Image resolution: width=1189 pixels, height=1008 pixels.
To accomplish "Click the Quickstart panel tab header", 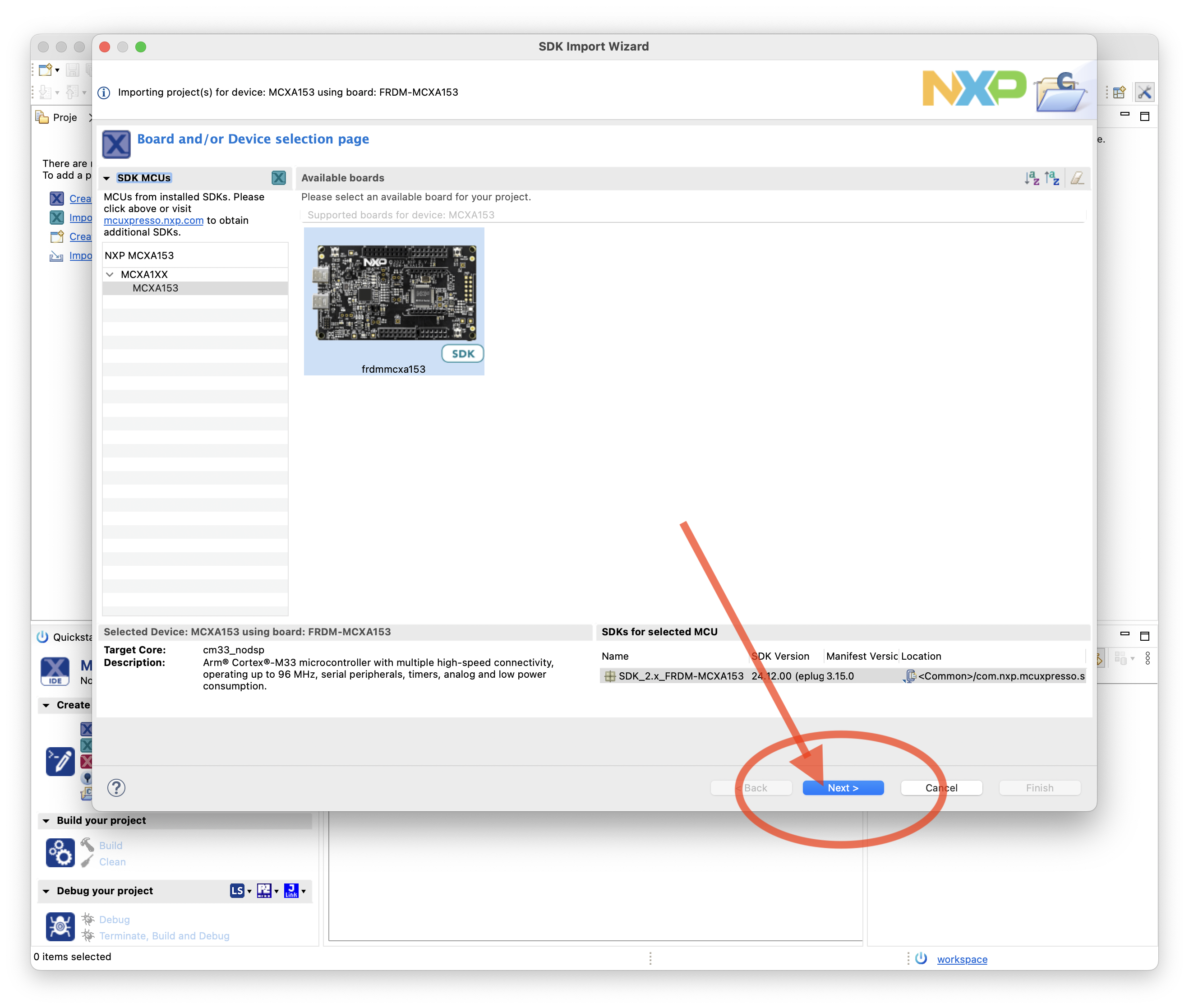I will click(x=71, y=637).
